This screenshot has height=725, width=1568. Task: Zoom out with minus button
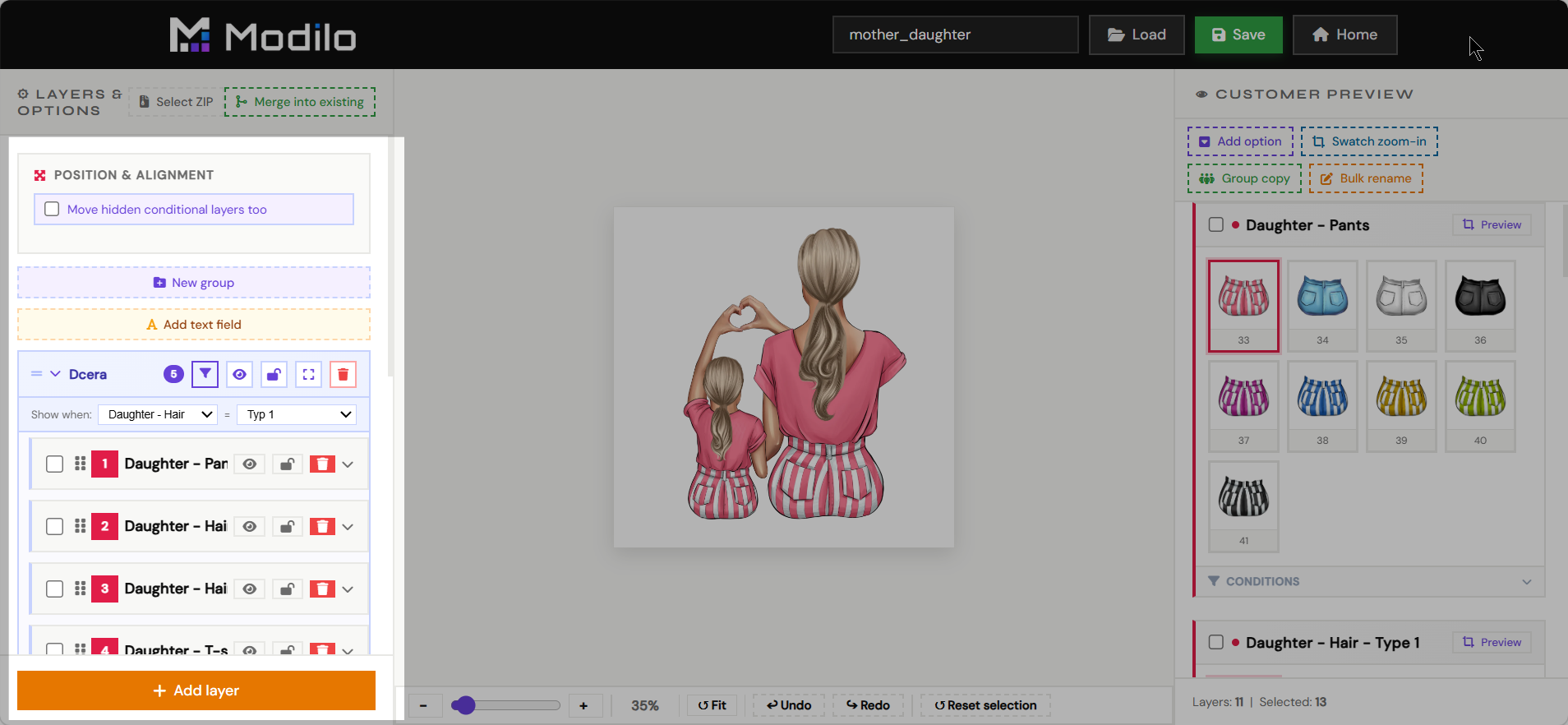pos(423,705)
